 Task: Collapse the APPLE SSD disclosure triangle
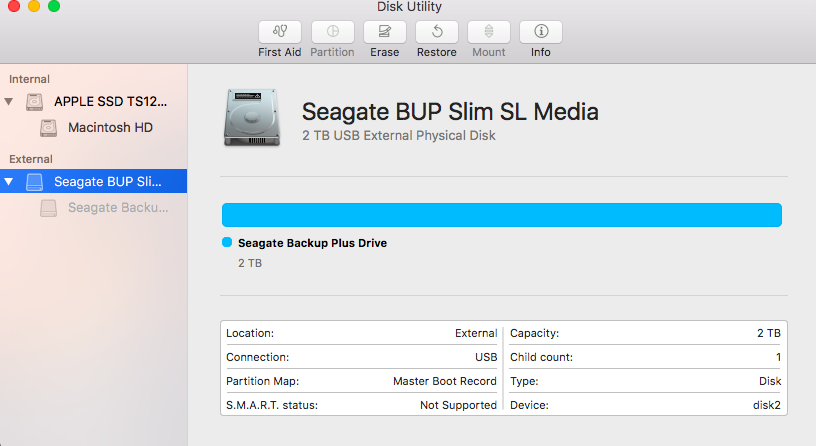tap(9, 101)
